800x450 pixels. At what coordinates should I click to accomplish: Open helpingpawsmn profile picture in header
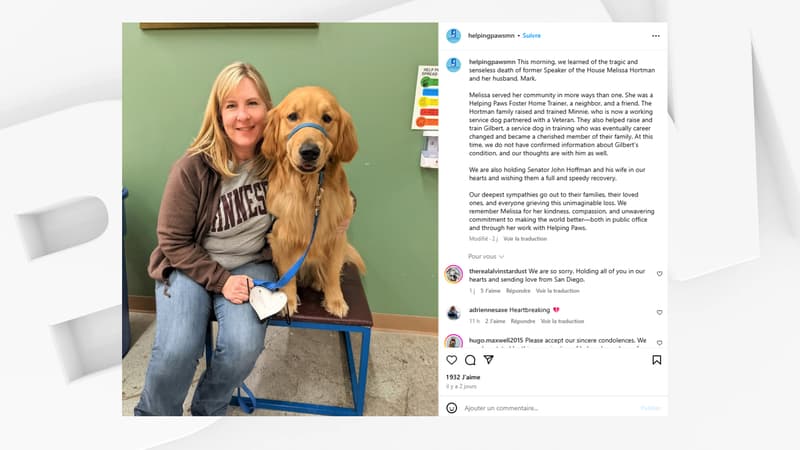point(454,36)
